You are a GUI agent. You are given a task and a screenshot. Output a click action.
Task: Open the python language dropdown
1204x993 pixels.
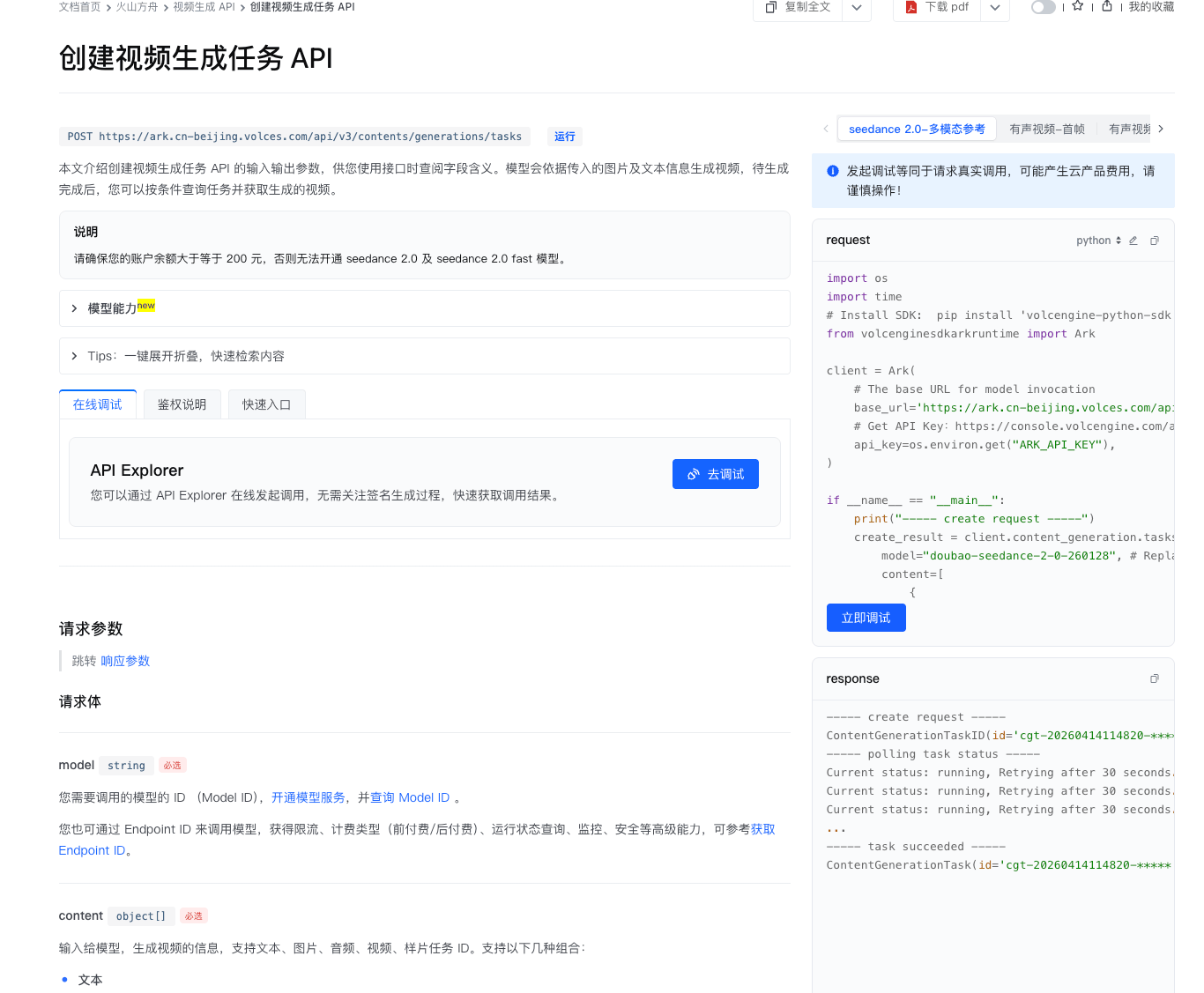(x=1098, y=241)
